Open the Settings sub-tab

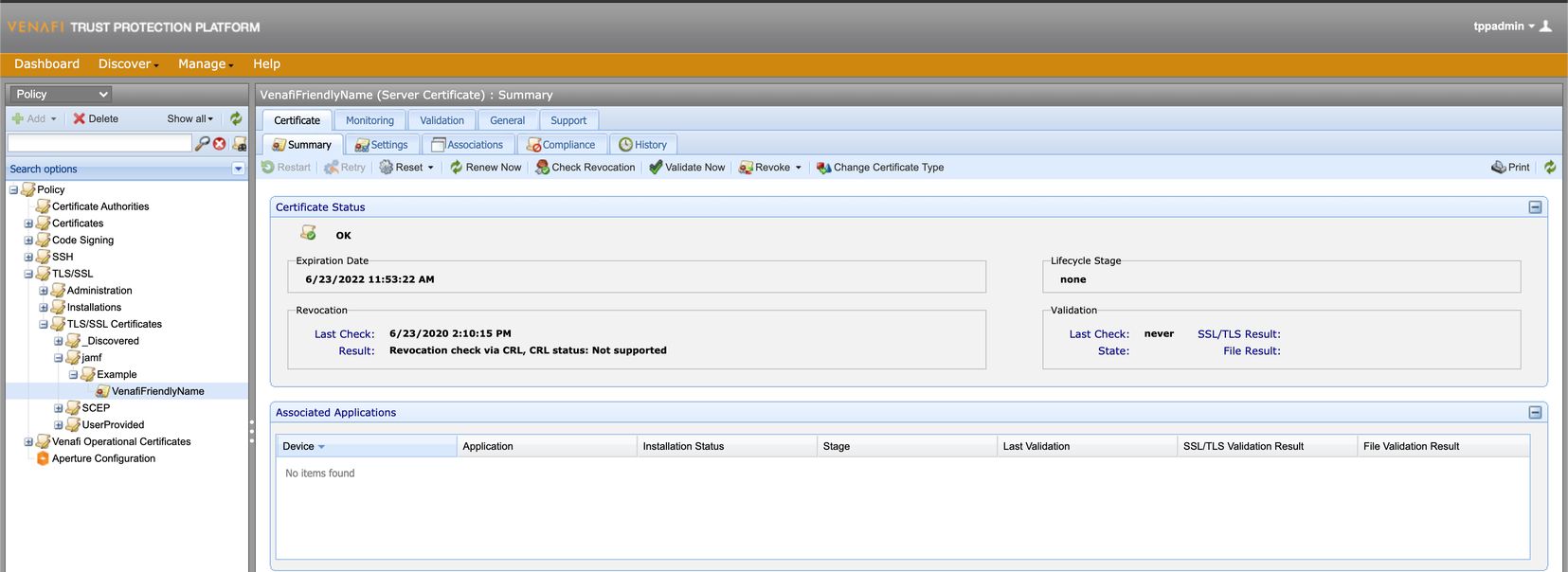coord(381,145)
